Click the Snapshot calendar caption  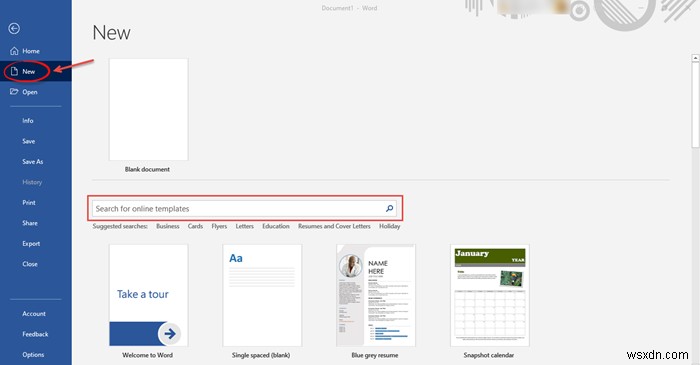coord(489,355)
